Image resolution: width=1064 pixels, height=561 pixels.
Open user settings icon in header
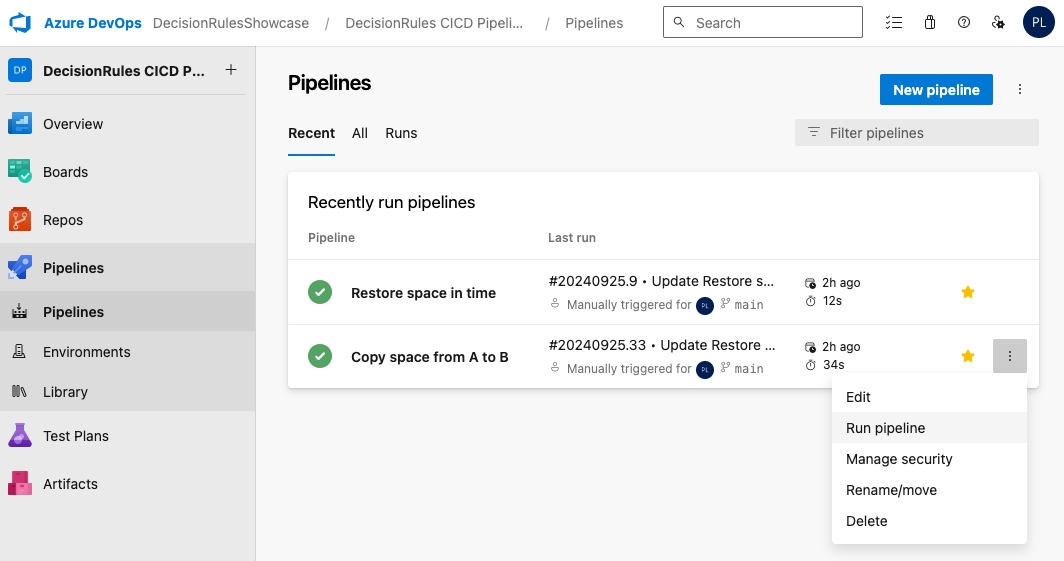[x=997, y=22]
